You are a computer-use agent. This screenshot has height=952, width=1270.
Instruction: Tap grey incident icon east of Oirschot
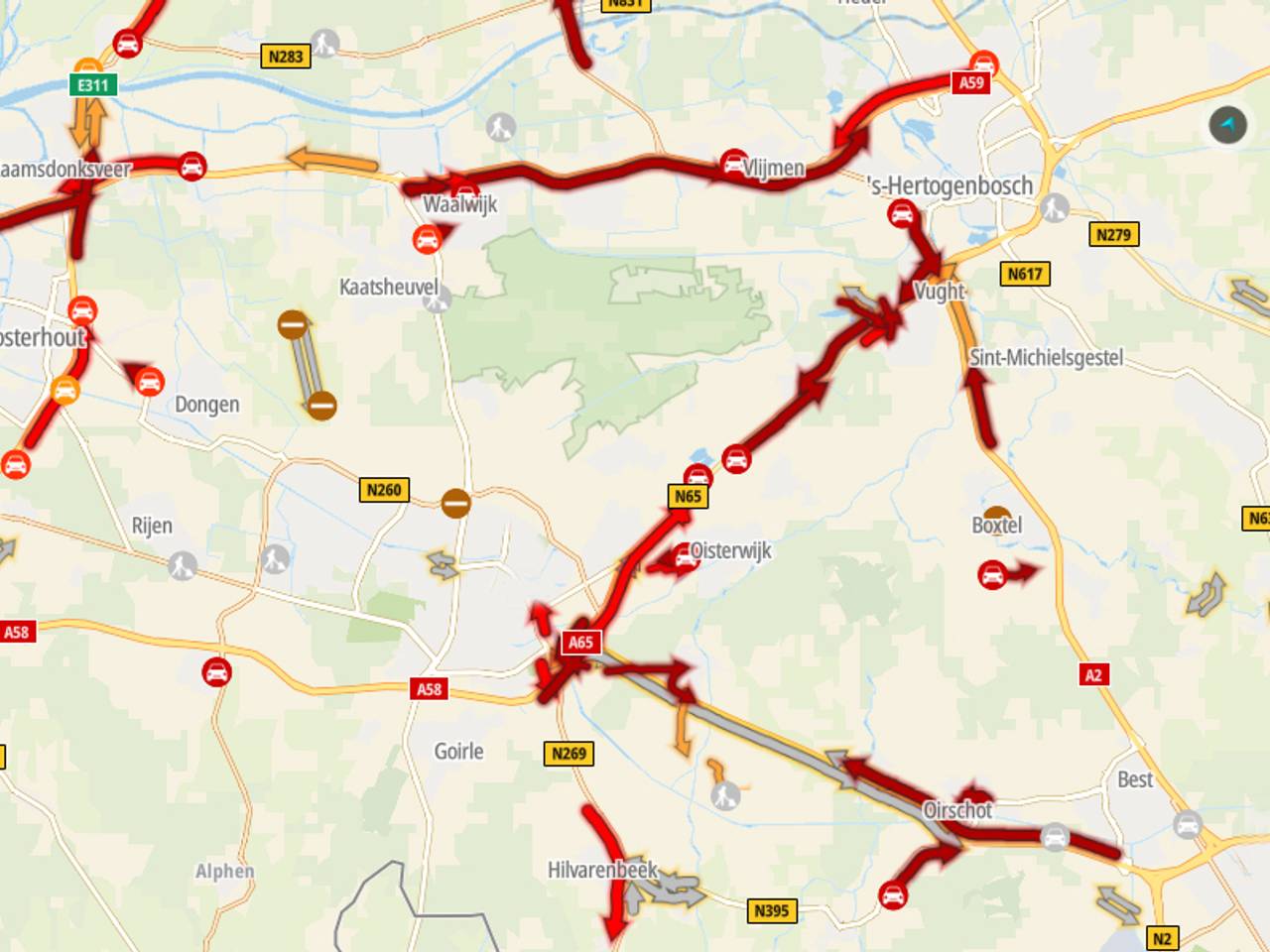click(x=1055, y=837)
